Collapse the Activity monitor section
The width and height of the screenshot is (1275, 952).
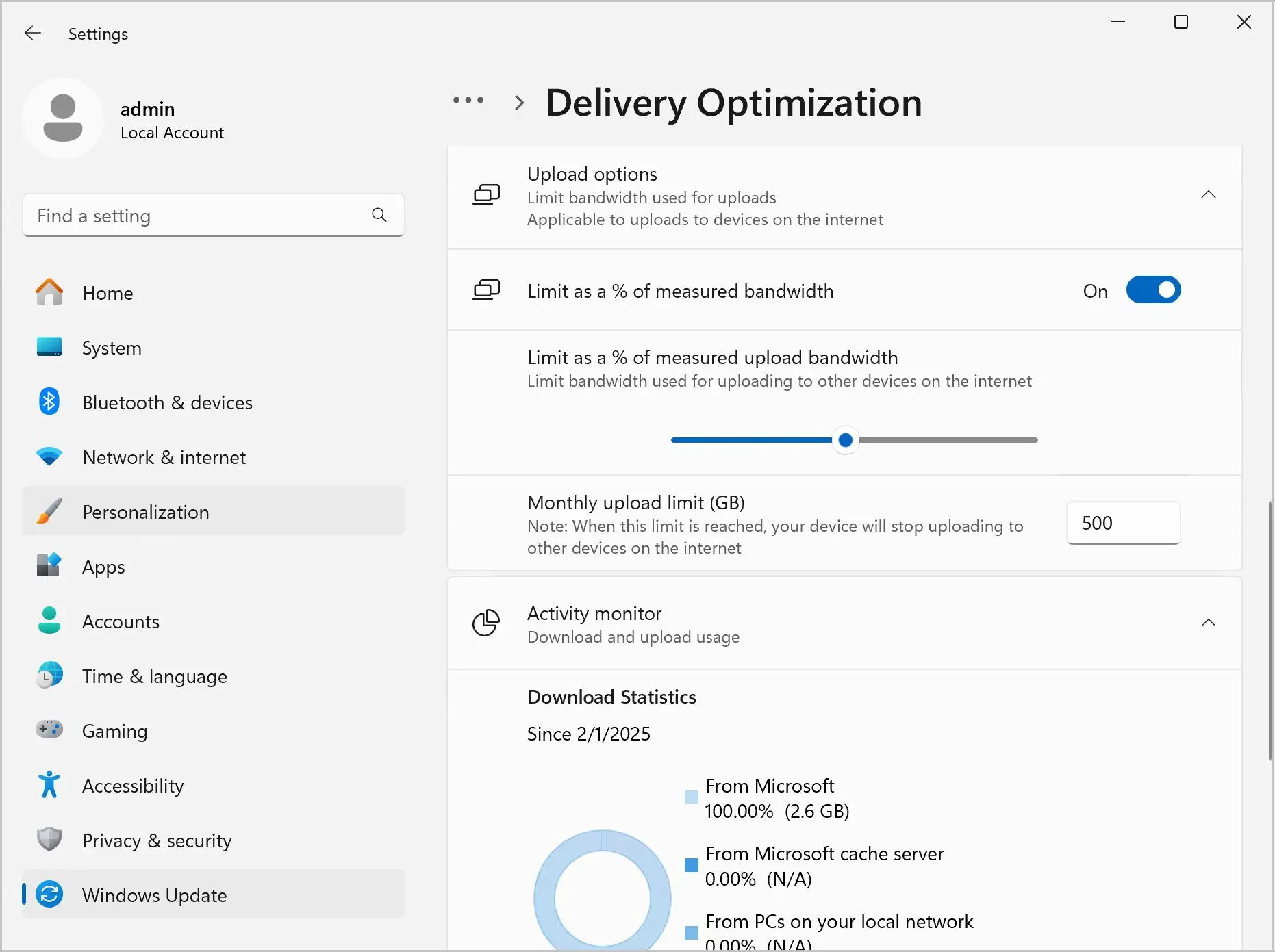[1209, 623]
